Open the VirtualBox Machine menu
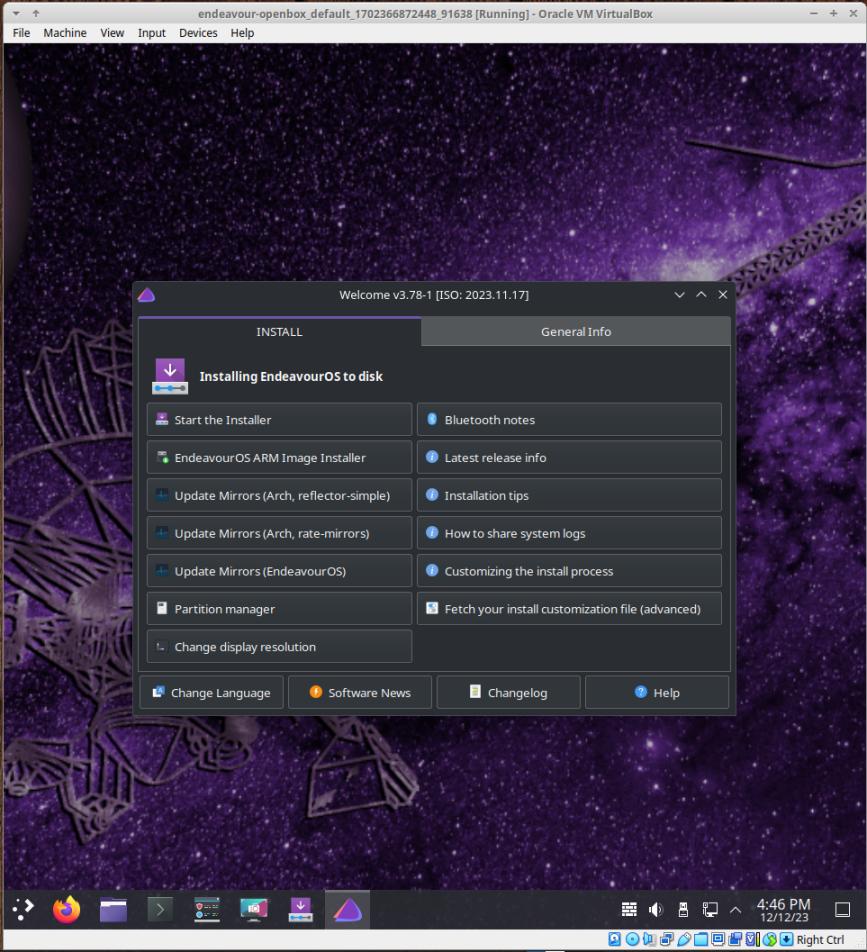This screenshot has height=952, width=867. pyautogui.click(x=65, y=33)
